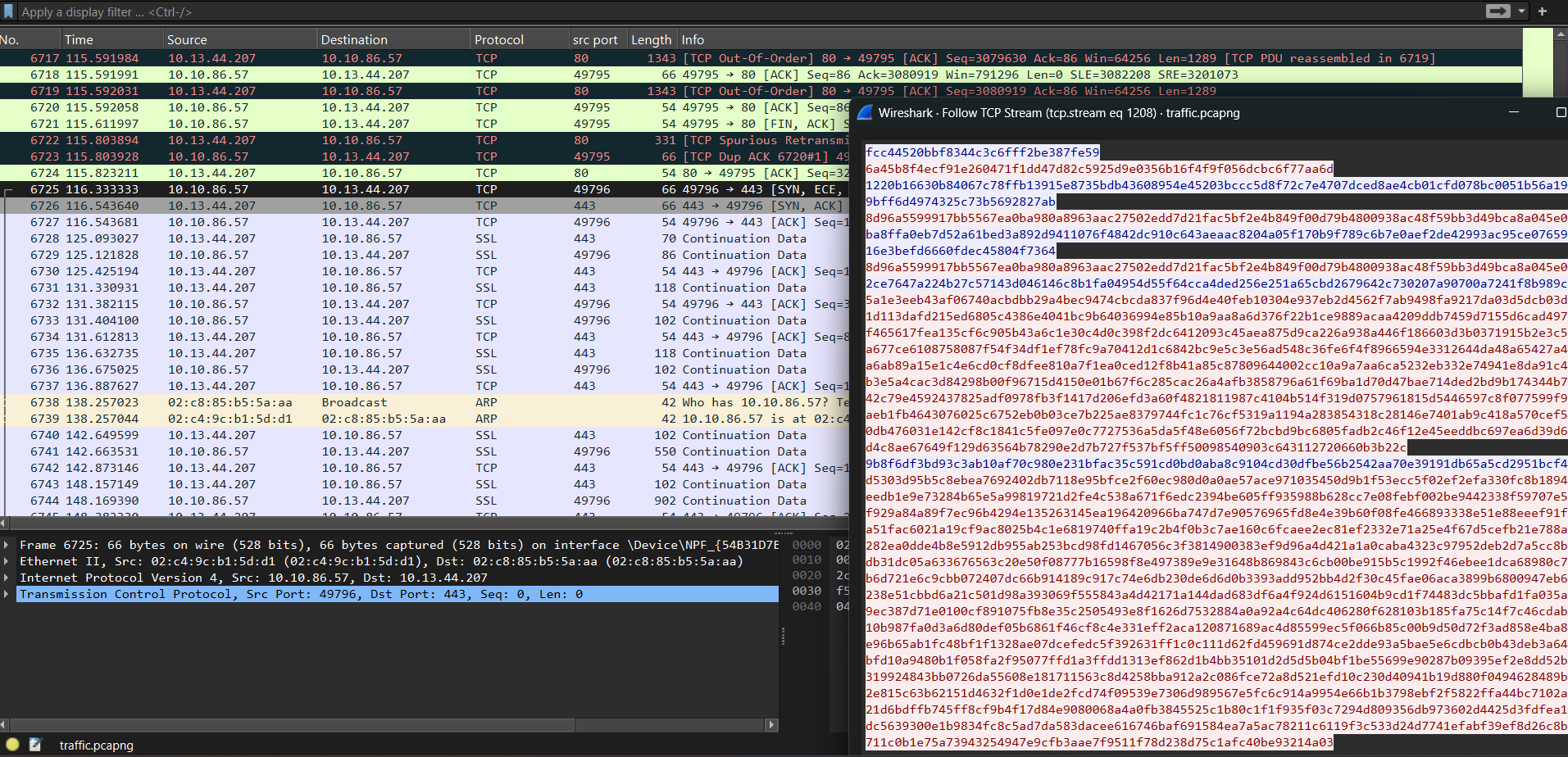
Task: Click the Destination column header
Action: click(354, 39)
